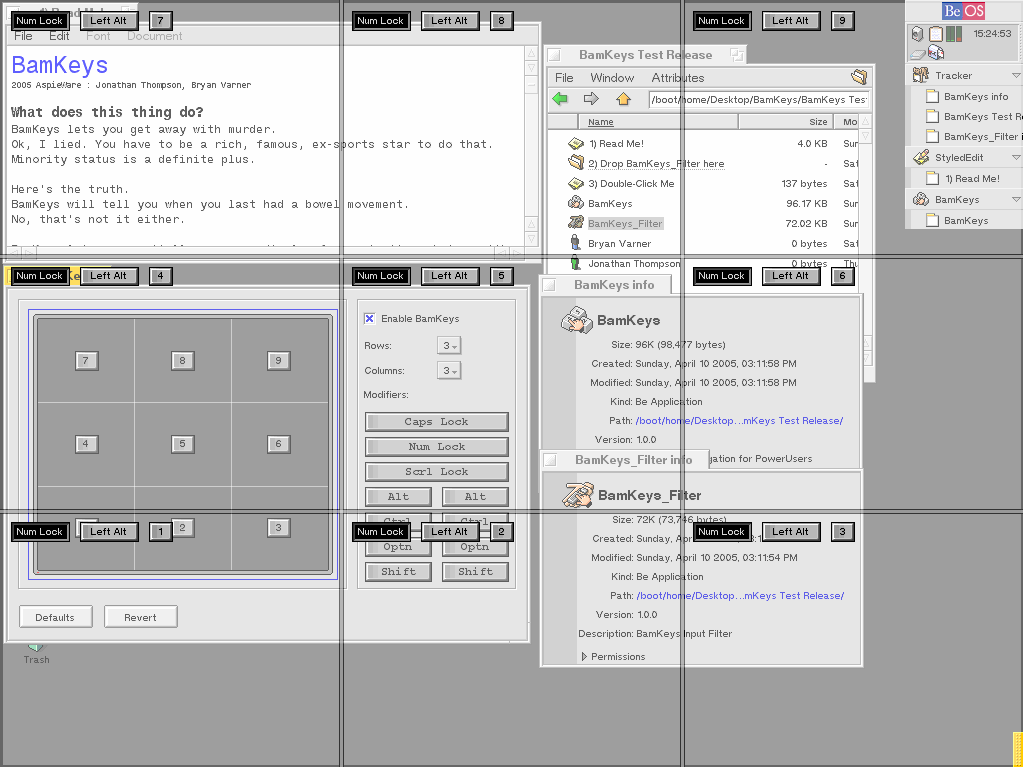
Task: Open Font menu in StyledEdit window
Action: click(x=98, y=36)
